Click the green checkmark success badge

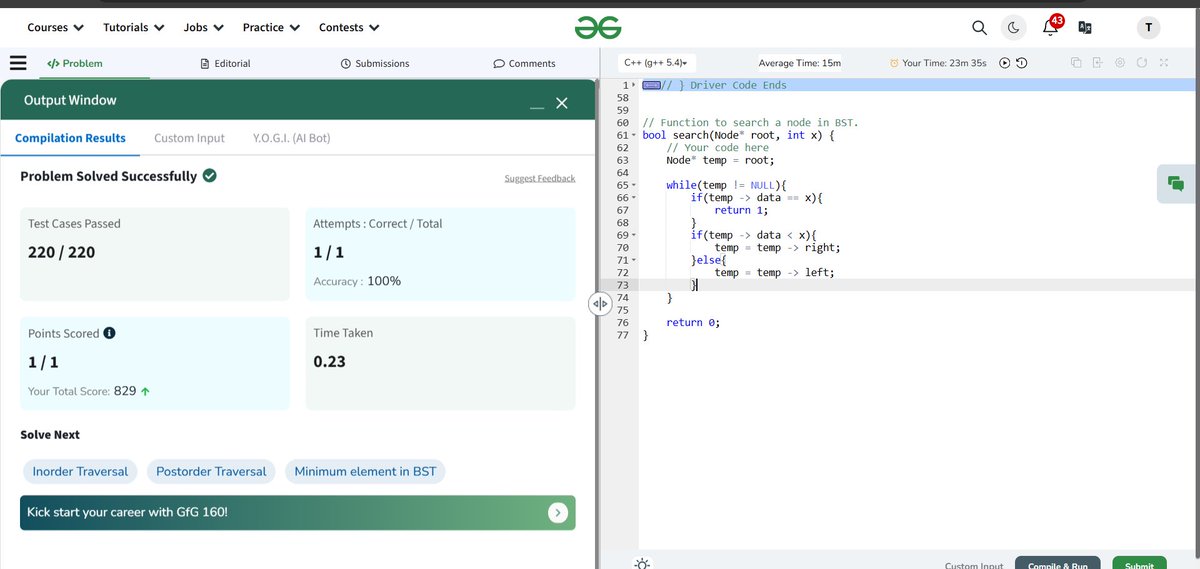point(210,176)
